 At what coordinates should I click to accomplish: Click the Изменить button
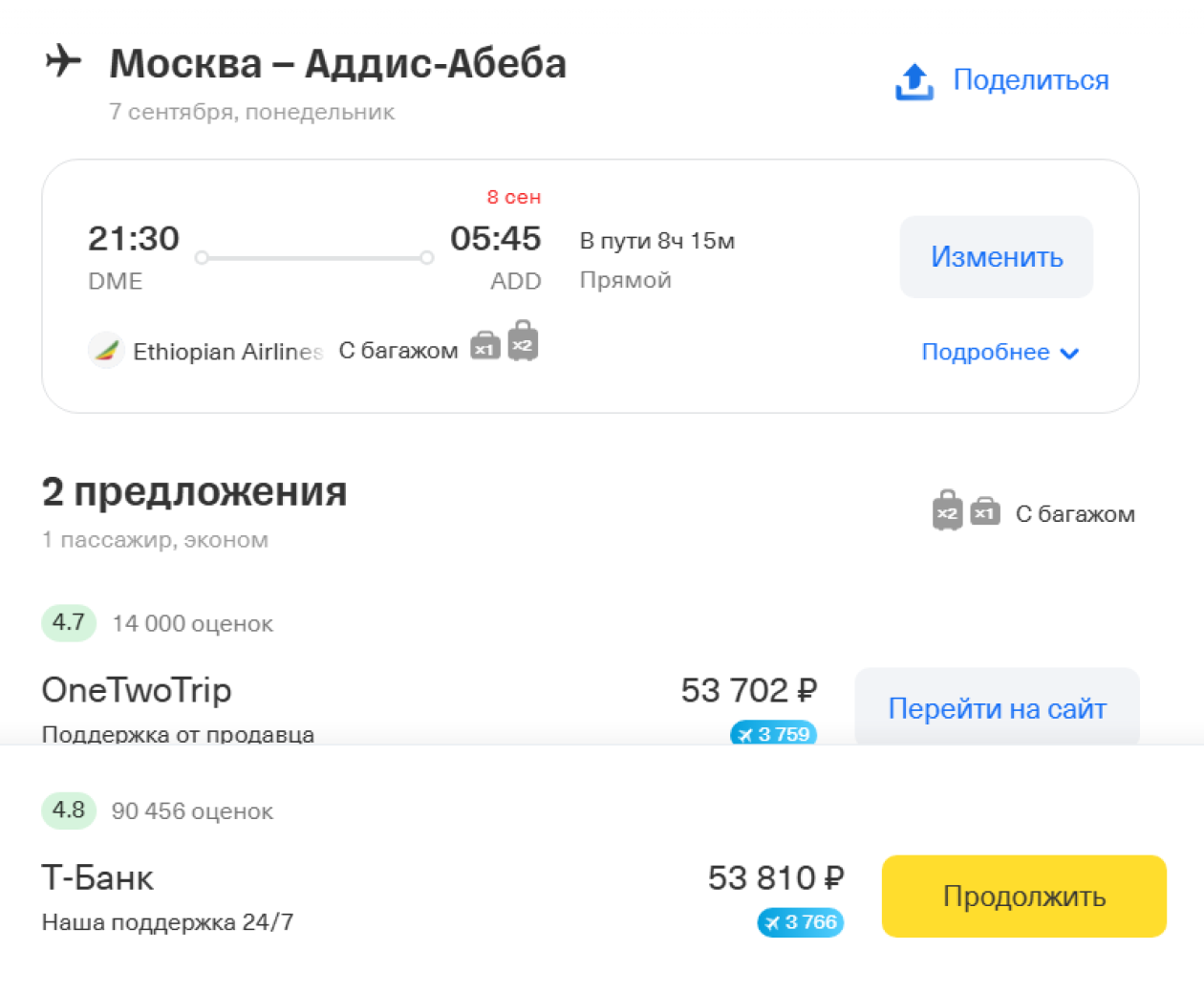tap(996, 256)
